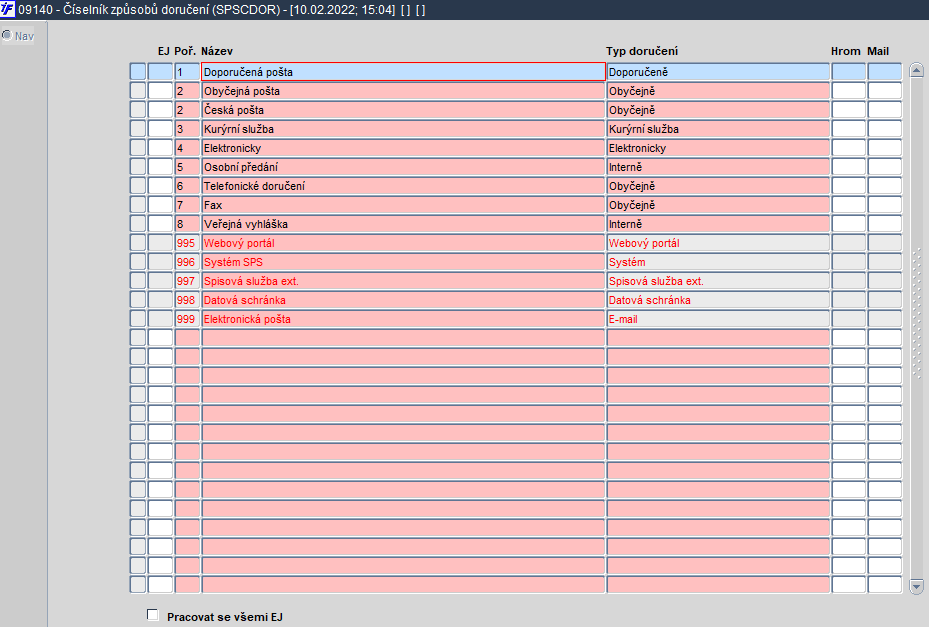Click the Mail column header
929x627 pixels.
coord(878,51)
